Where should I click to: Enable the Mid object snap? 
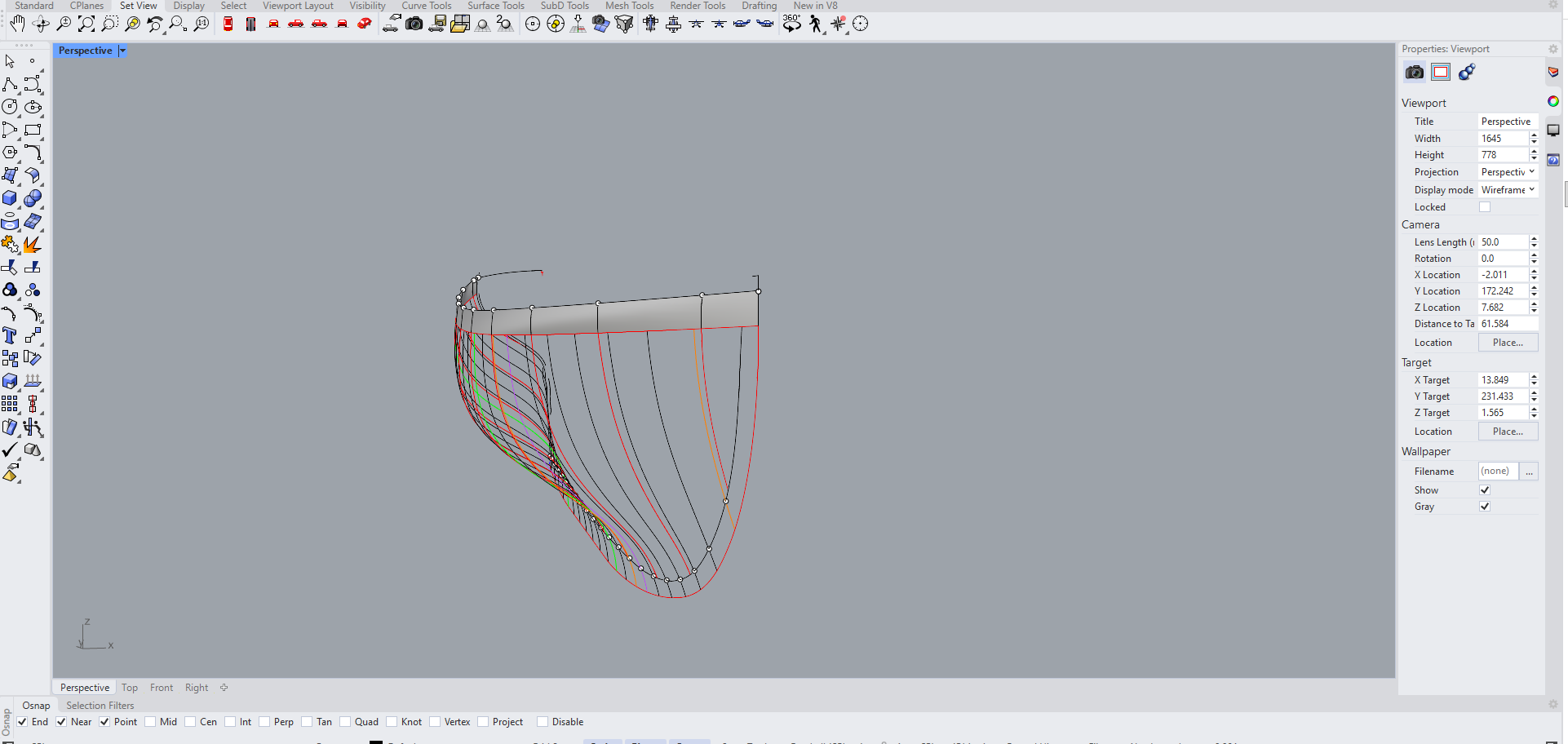pyautogui.click(x=150, y=722)
